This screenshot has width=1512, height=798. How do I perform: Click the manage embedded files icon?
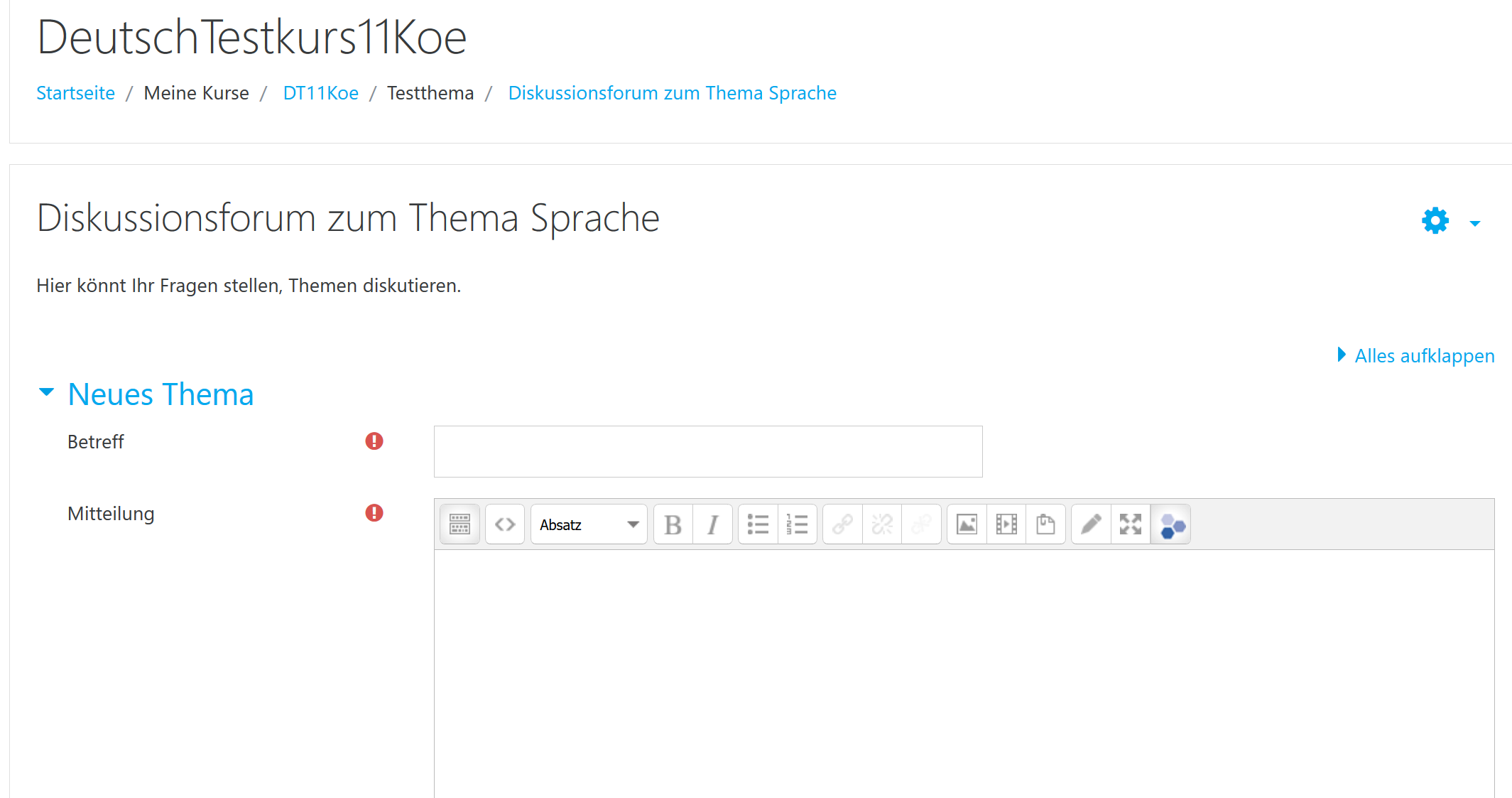(x=1045, y=524)
